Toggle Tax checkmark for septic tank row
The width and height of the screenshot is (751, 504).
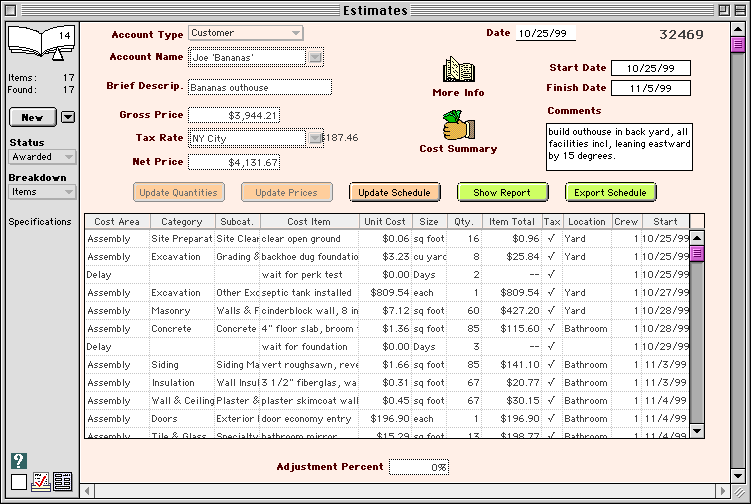click(x=552, y=293)
